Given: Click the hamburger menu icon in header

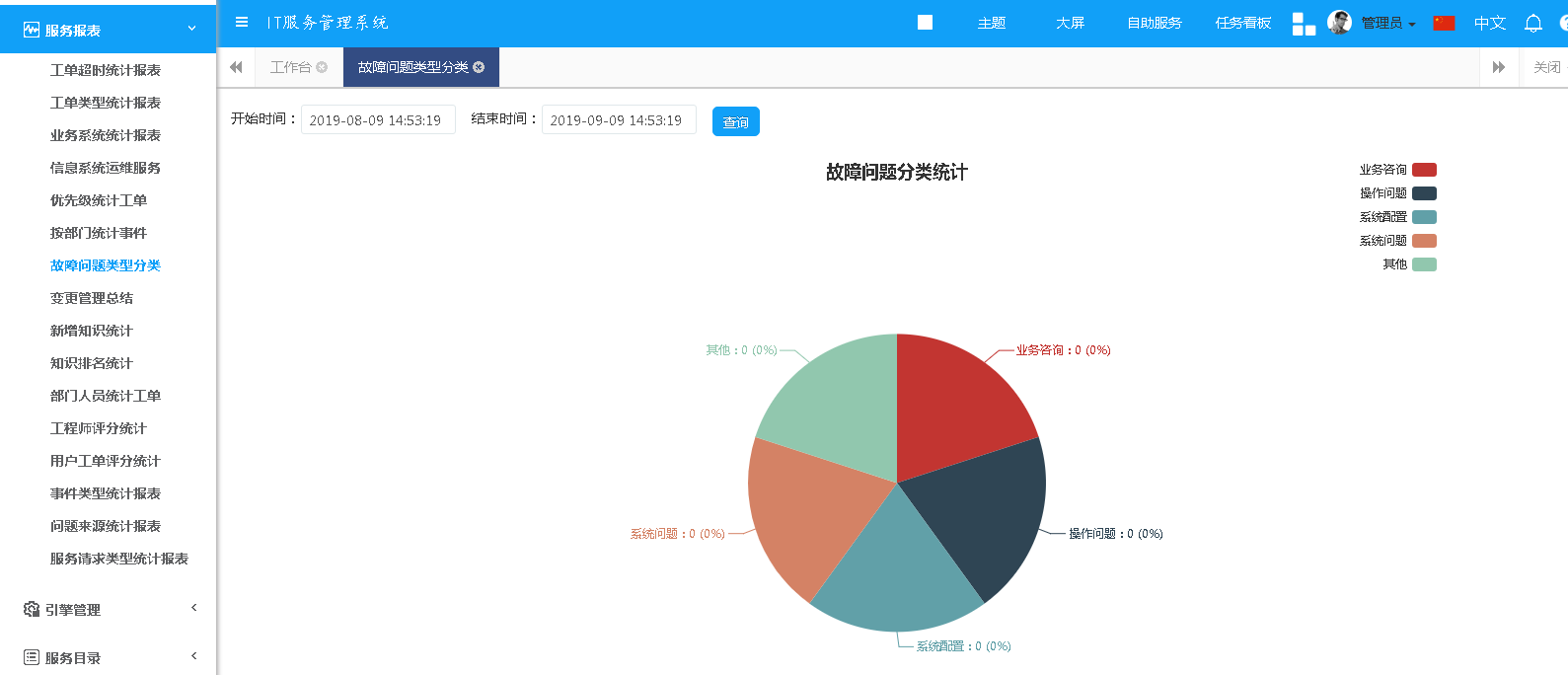Looking at the screenshot, I should (x=242, y=22).
